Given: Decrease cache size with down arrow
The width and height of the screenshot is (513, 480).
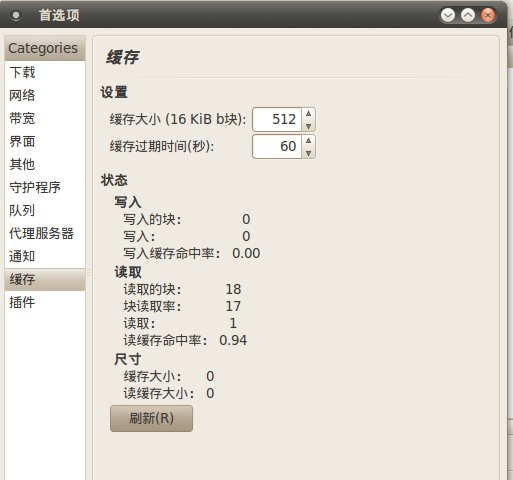Looking at the screenshot, I should (x=308, y=126).
